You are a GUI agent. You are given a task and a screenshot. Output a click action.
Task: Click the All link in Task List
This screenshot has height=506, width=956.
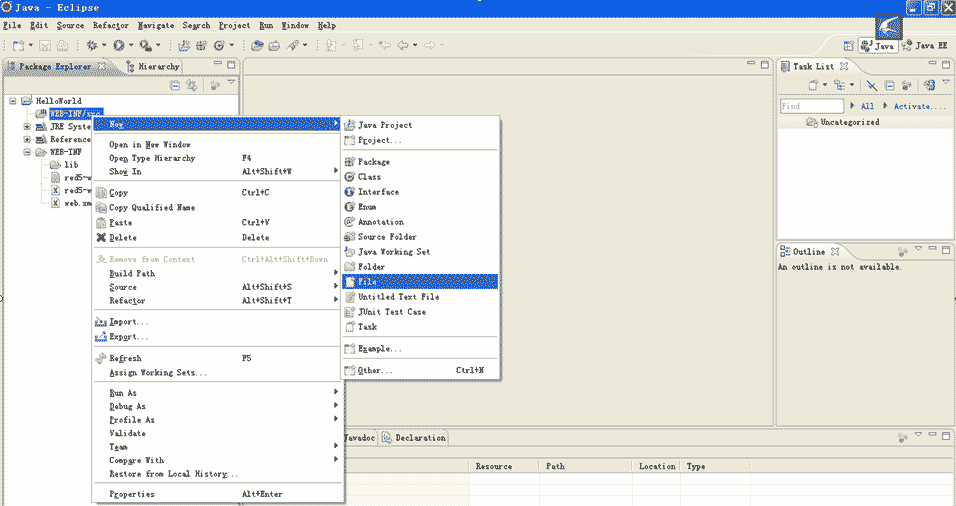tap(867, 106)
